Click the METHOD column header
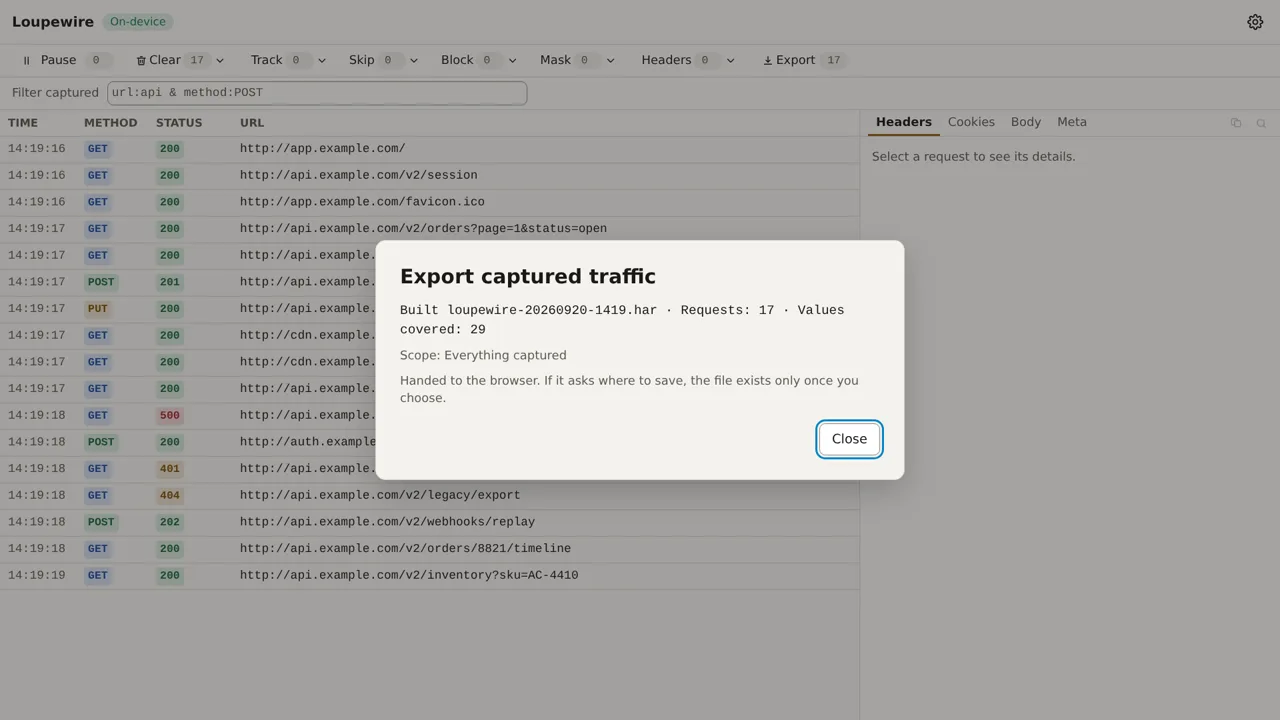This screenshot has height=720, width=1280. coord(110,123)
